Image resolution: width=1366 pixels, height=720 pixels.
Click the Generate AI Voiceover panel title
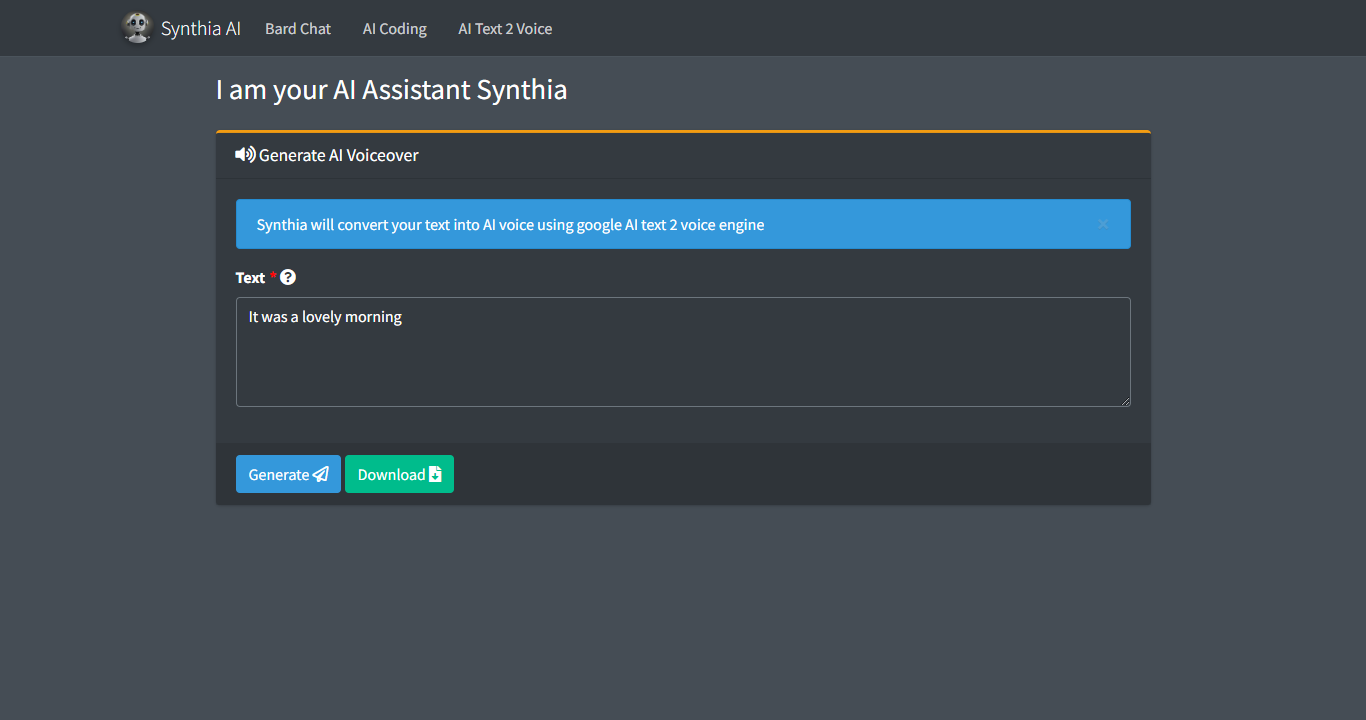339,155
